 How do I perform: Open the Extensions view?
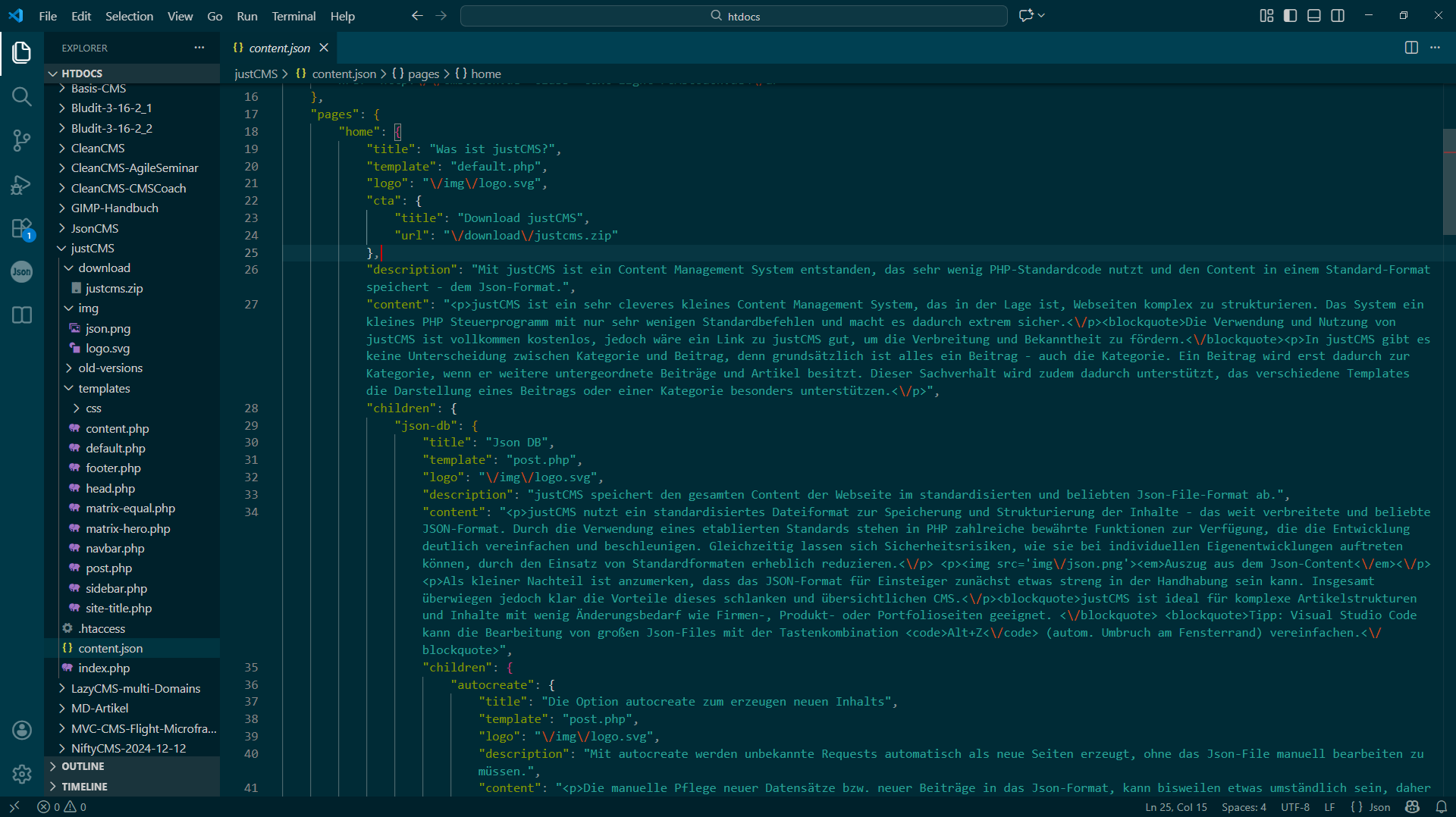22,228
